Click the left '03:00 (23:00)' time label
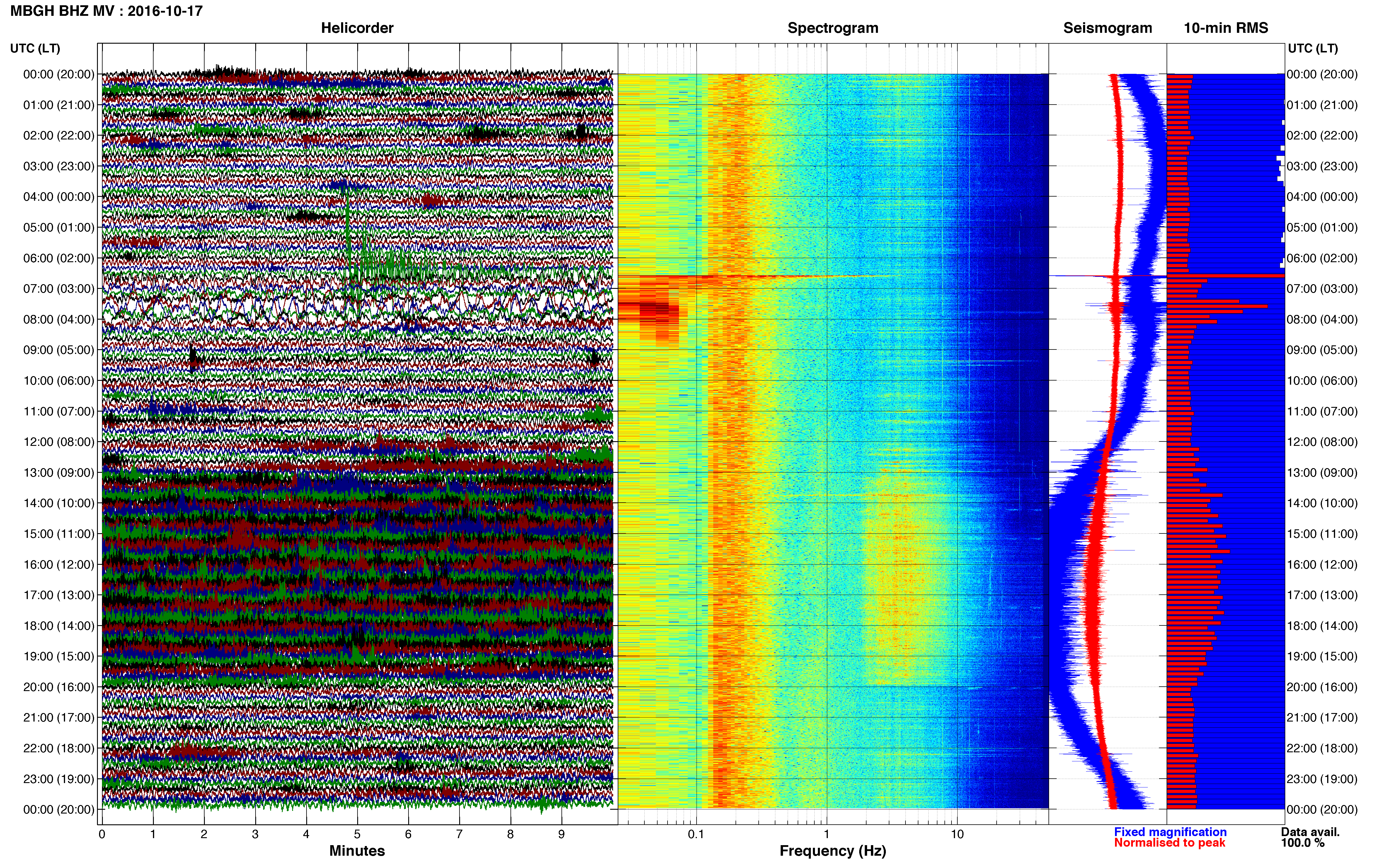This screenshot has height=868, width=1389. [59, 166]
